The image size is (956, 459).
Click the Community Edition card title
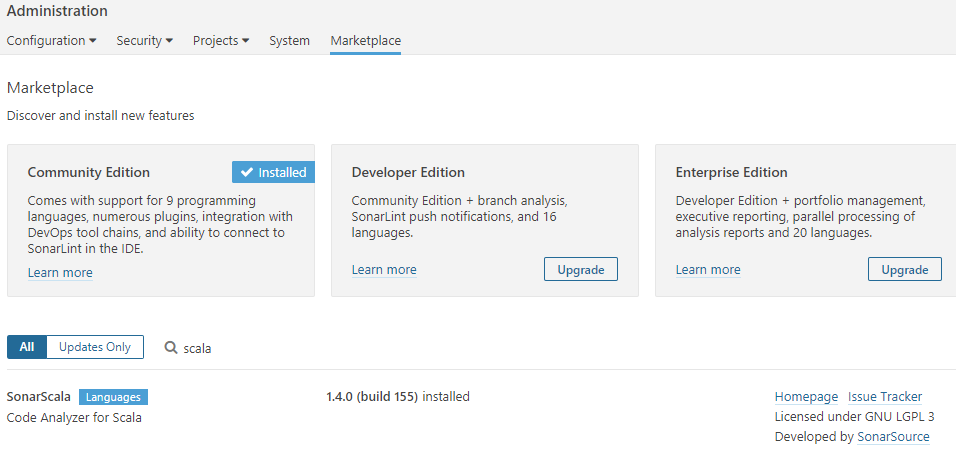(x=88, y=173)
